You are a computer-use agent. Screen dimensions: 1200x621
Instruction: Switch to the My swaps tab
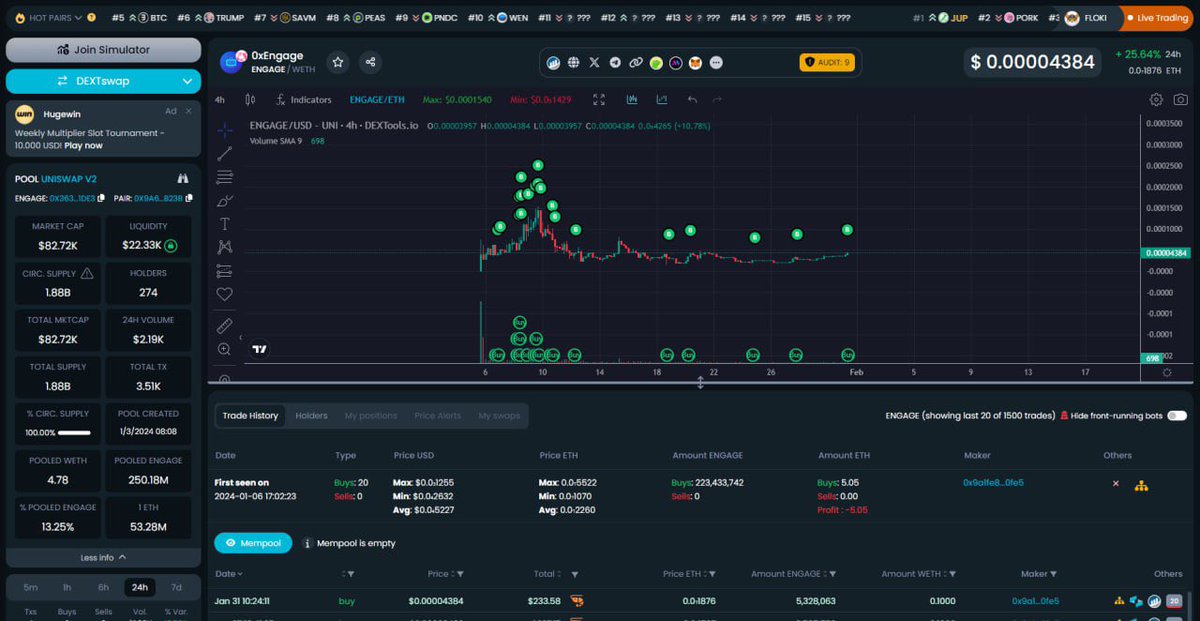tap(499, 415)
